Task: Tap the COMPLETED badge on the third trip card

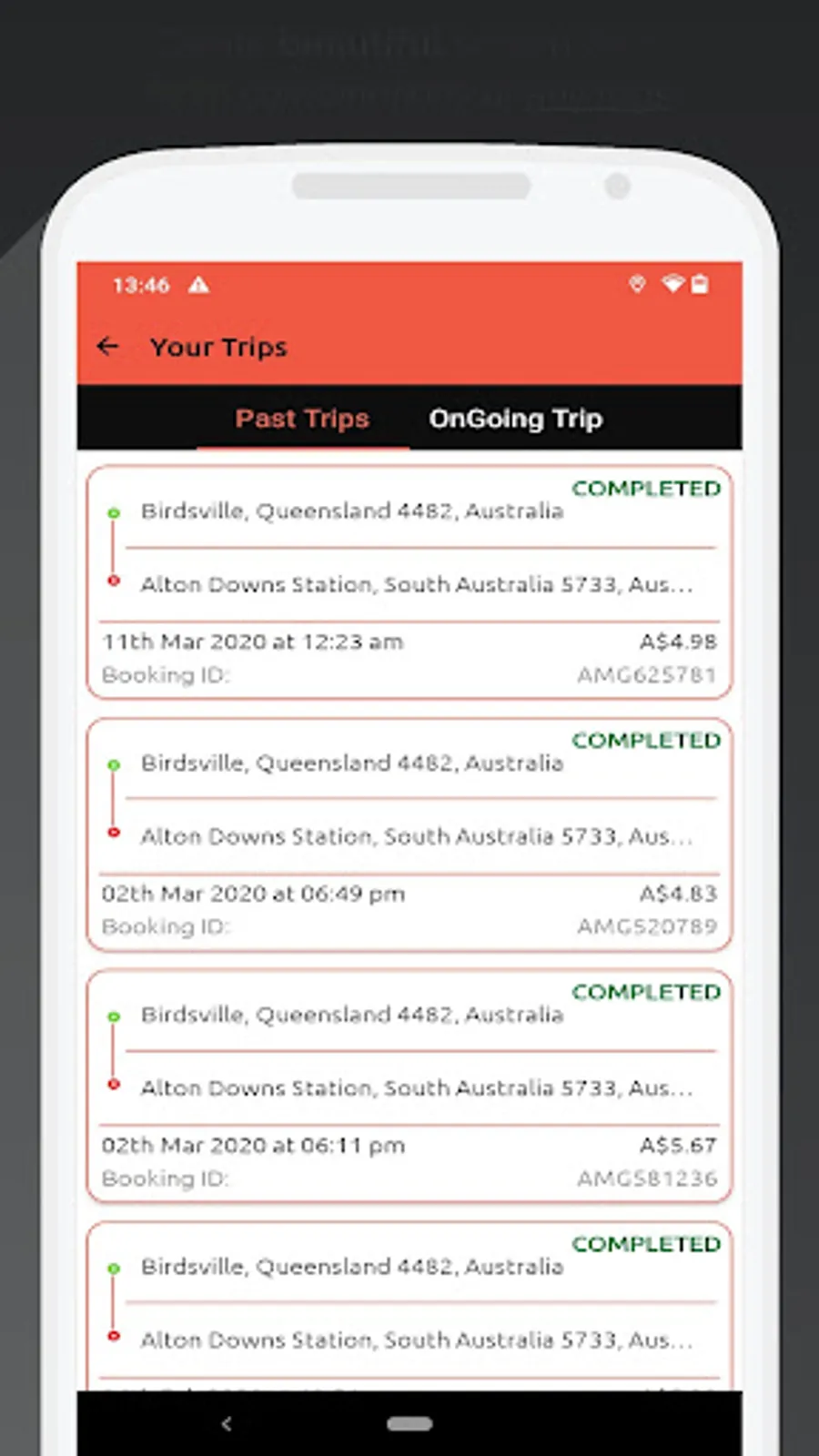Action: click(x=645, y=992)
